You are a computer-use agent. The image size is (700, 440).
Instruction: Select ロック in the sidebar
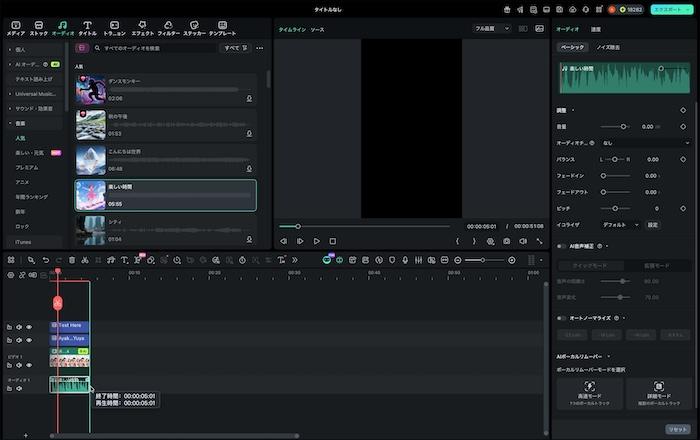click(x=22, y=226)
